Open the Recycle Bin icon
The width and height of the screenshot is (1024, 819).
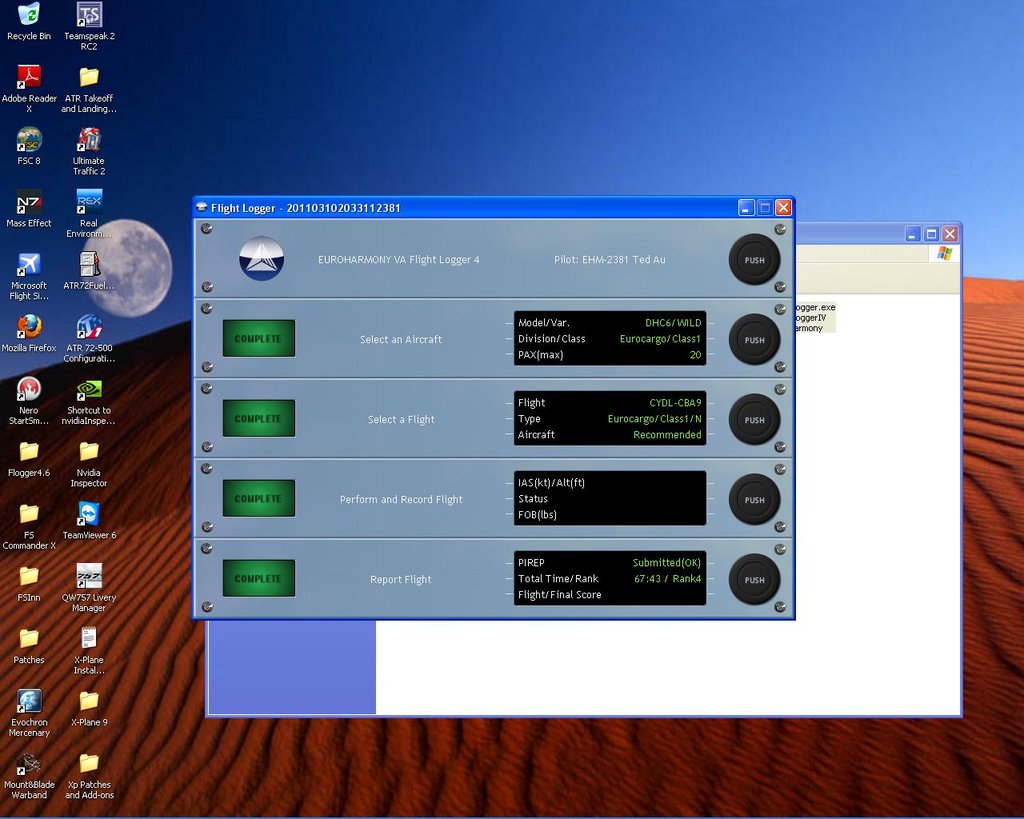(29, 16)
